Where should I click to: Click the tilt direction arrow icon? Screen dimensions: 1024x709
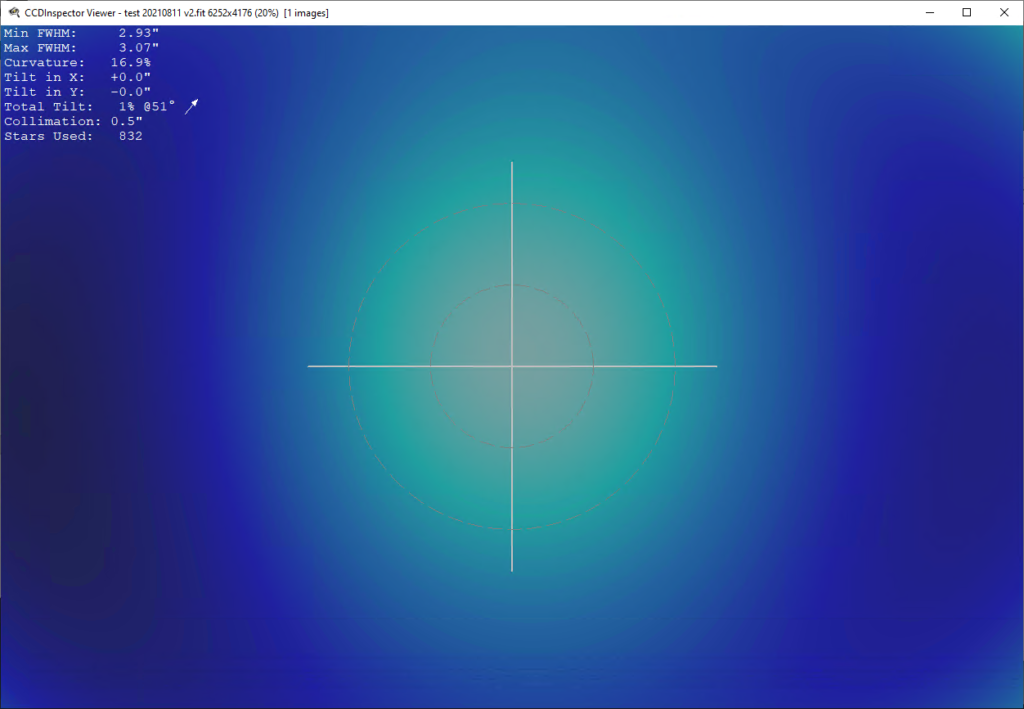(x=191, y=107)
